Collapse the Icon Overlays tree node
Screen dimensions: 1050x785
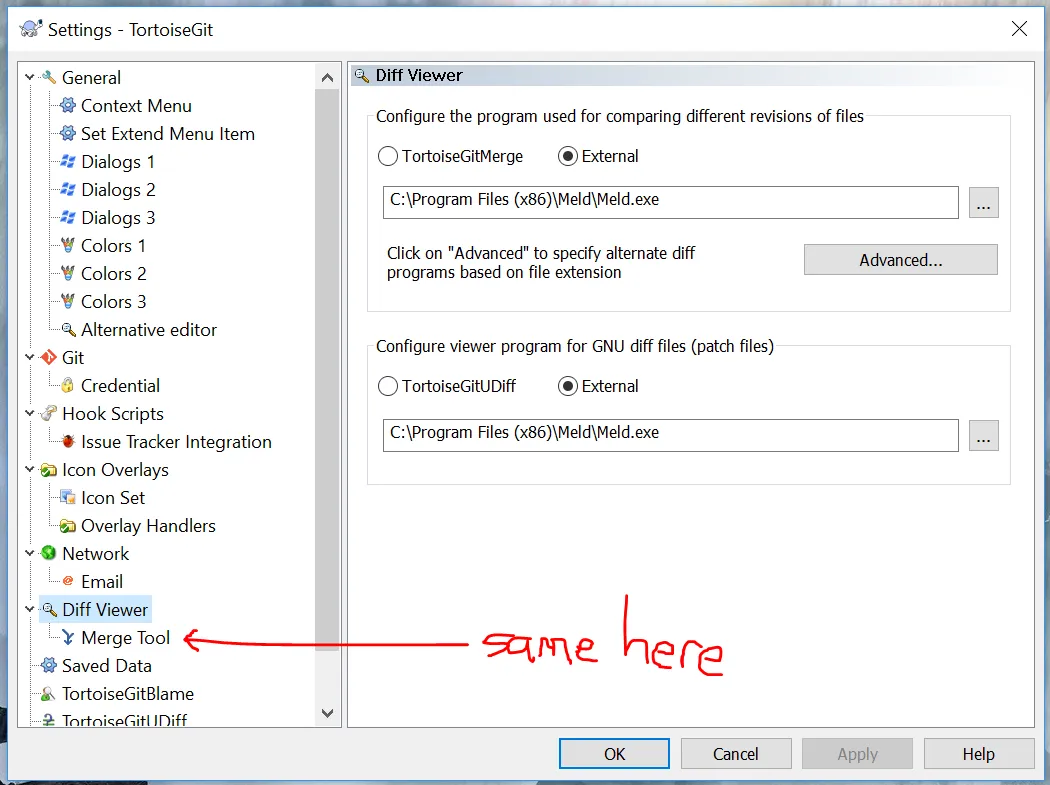tap(29, 470)
